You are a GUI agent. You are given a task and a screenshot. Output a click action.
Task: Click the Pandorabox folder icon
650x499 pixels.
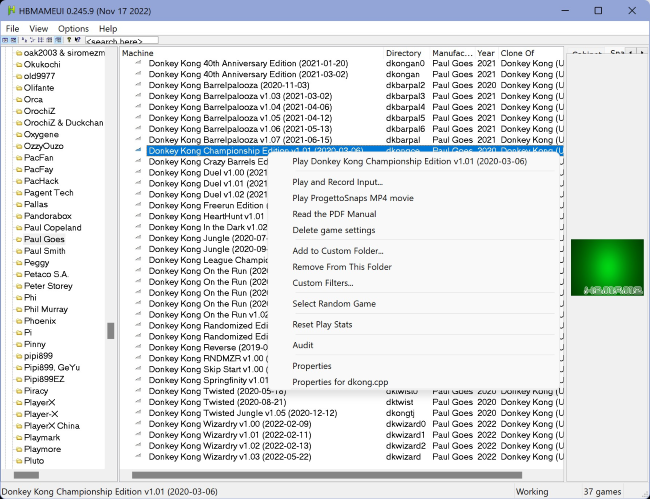19,215
